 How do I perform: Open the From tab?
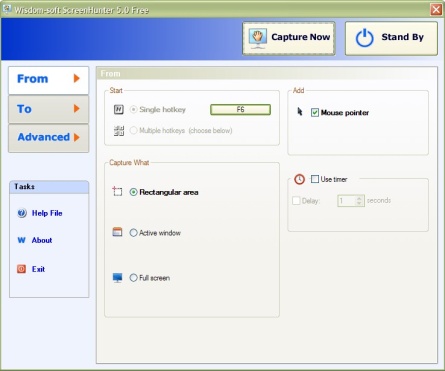[49, 80]
